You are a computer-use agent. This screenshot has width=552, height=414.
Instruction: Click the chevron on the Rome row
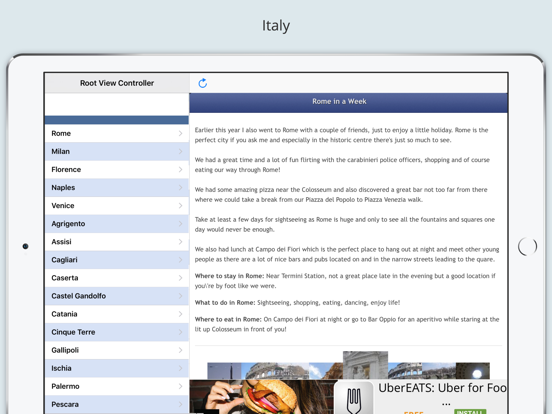click(181, 133)
